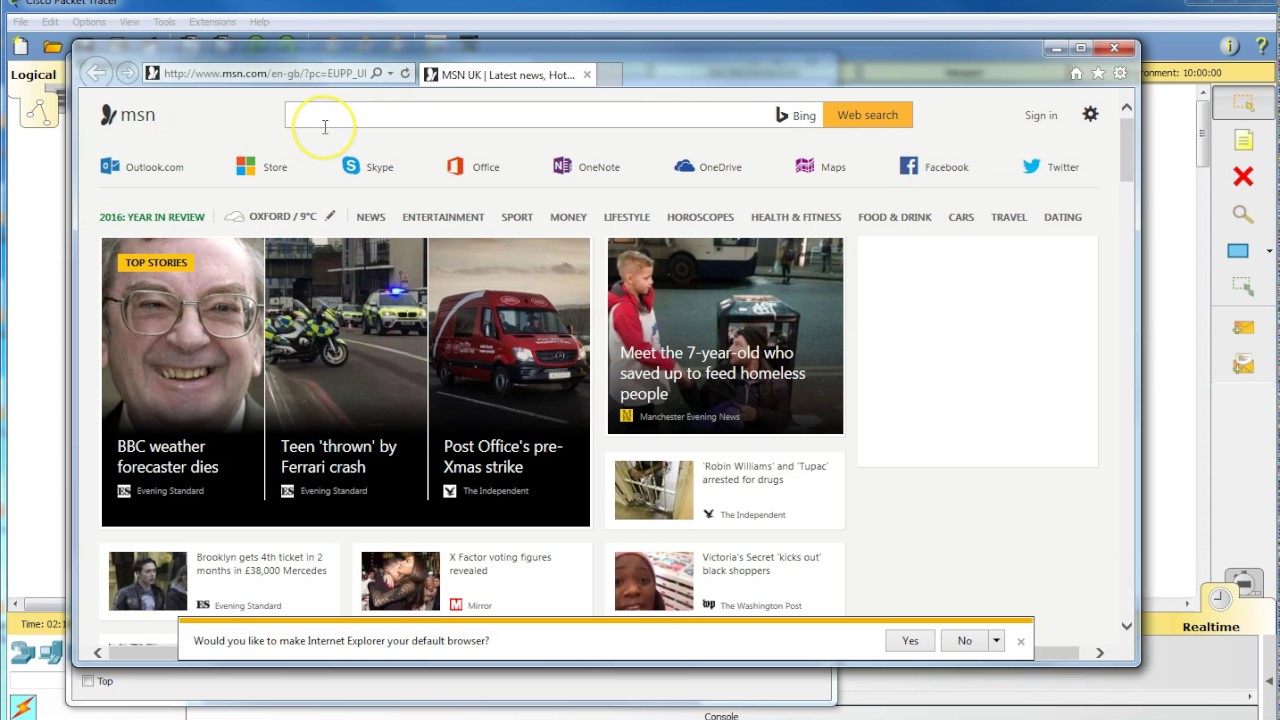Viewport: 1280px width, 720px height.
Task: Go back using the browser Back arrow
Action: point(96,73)
